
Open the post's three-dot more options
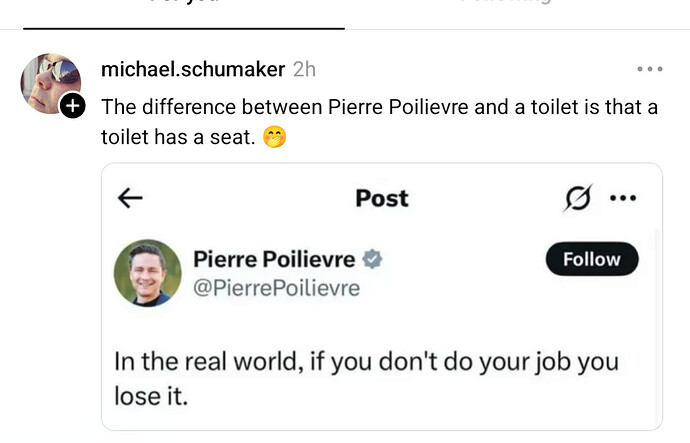(650, 69)
